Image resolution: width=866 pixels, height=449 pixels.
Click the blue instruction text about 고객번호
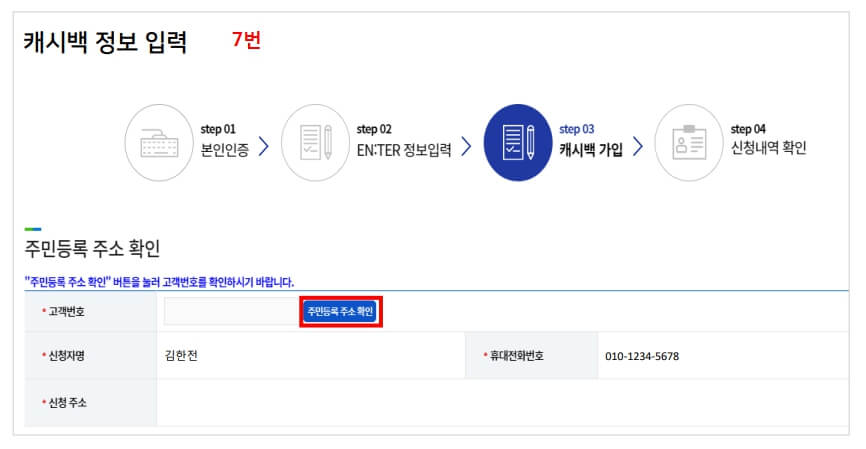click(x=159, y=282)
